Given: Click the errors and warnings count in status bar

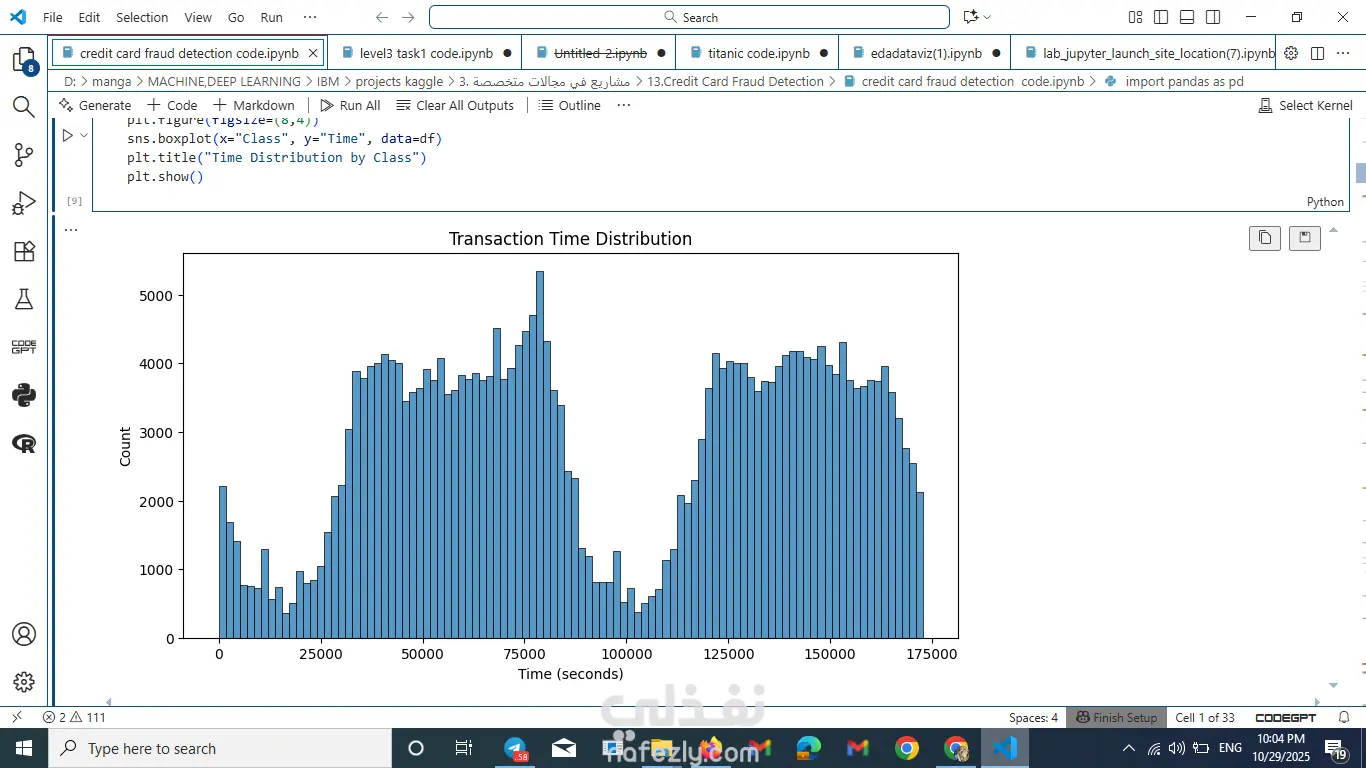Looking at the screenshot, I should pyautogui.click(x=74, y=717).
